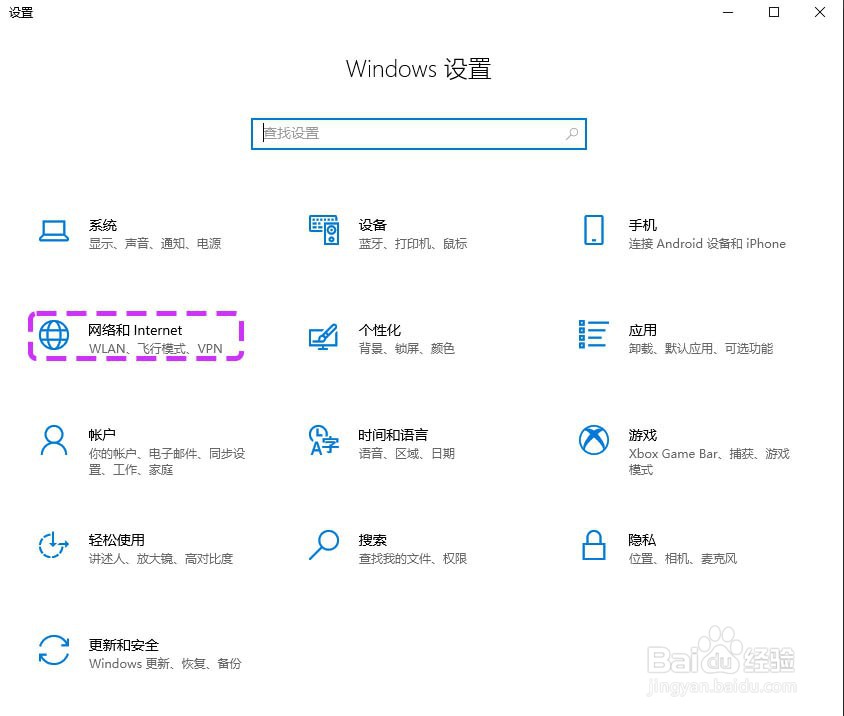844x716 pixels.
Task: Click the 应用 list icon
Action: [x=592, y=335]
